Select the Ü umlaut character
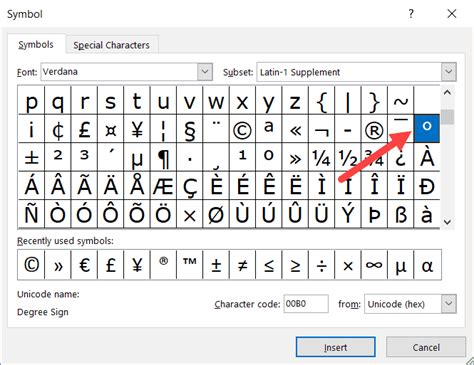474x365 pixels. (x=321, y=214)
